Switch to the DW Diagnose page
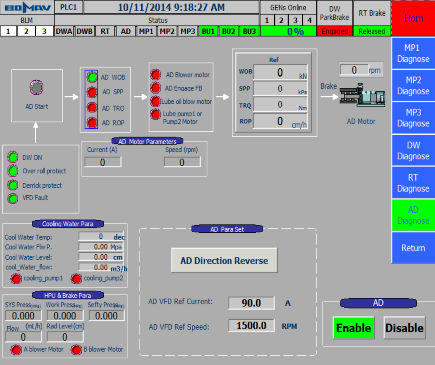This screenshot has height=365, width=435. (x=413, y=151)
